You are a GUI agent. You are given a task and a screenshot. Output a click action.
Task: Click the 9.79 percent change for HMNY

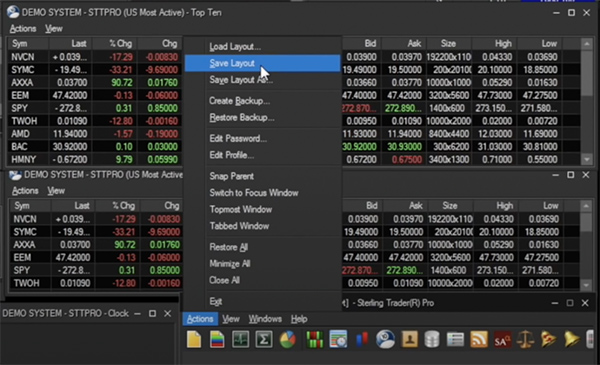click(x=124, y=160)
